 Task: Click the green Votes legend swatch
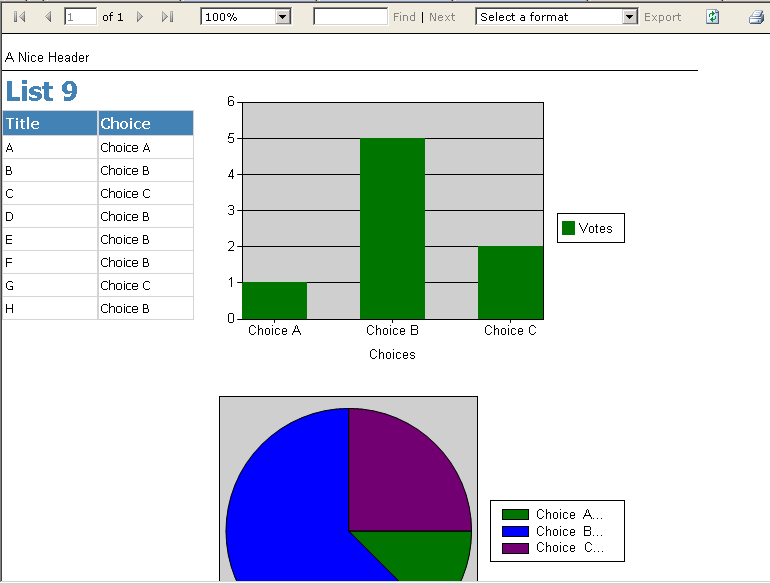[x=568, y=228]
